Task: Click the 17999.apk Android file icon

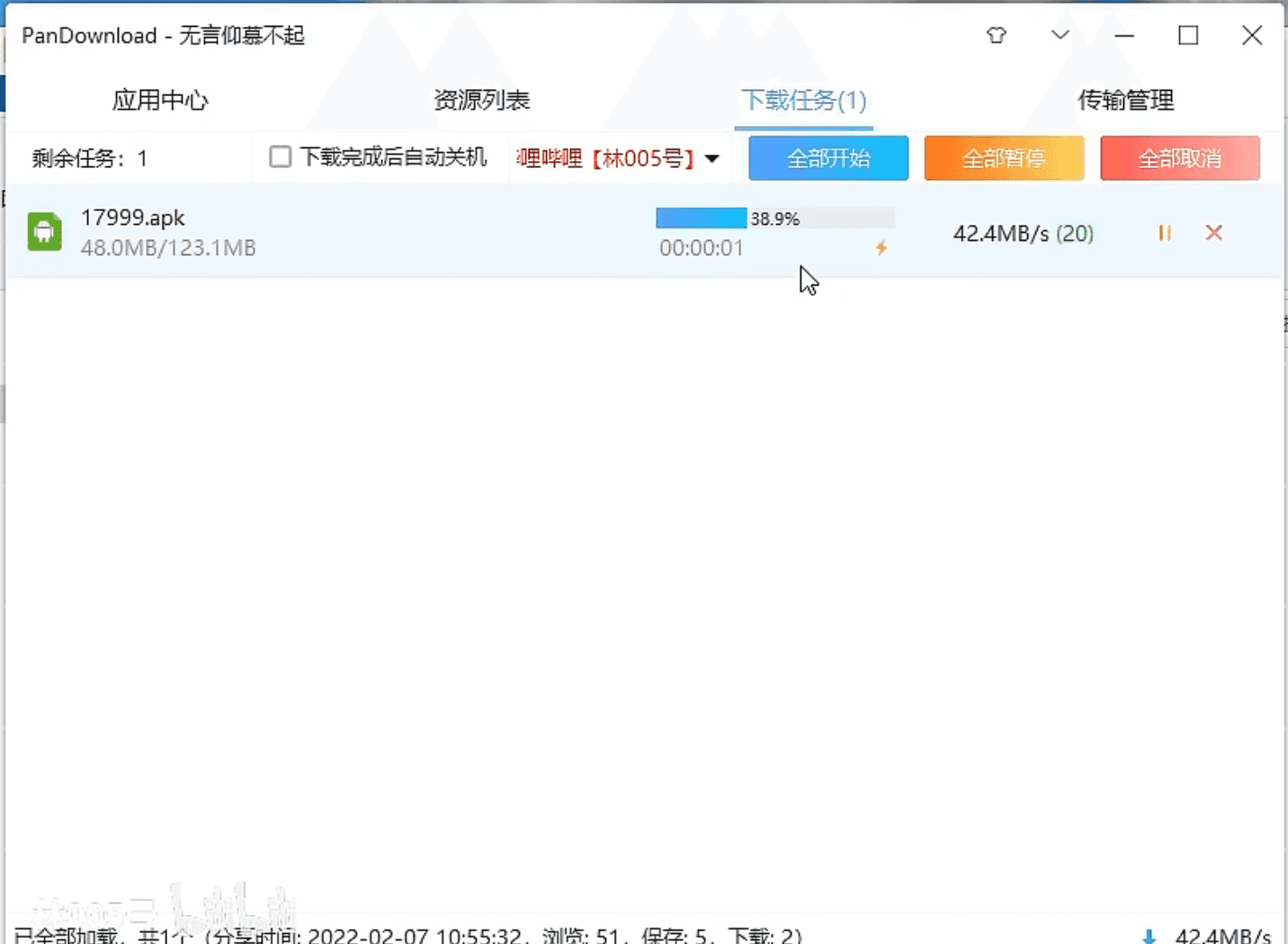Action: point(44,232)
